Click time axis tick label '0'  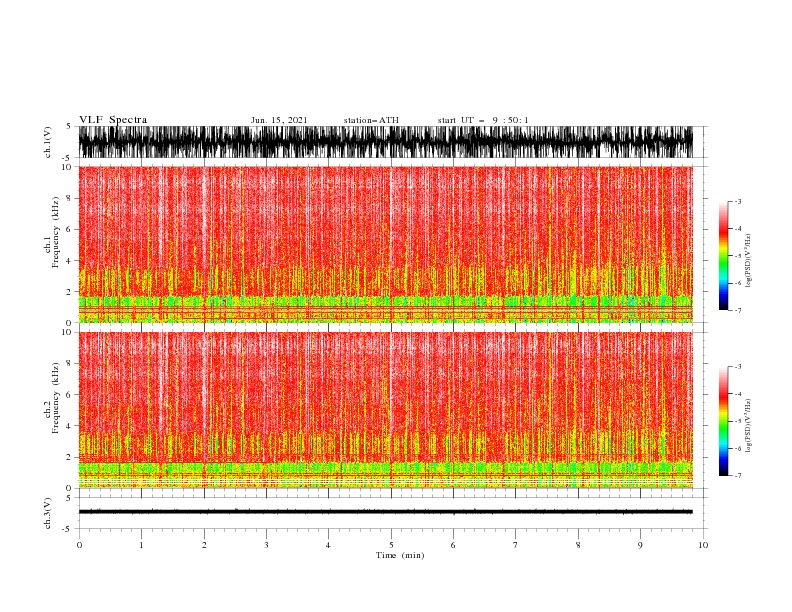(x=79, y=545)
